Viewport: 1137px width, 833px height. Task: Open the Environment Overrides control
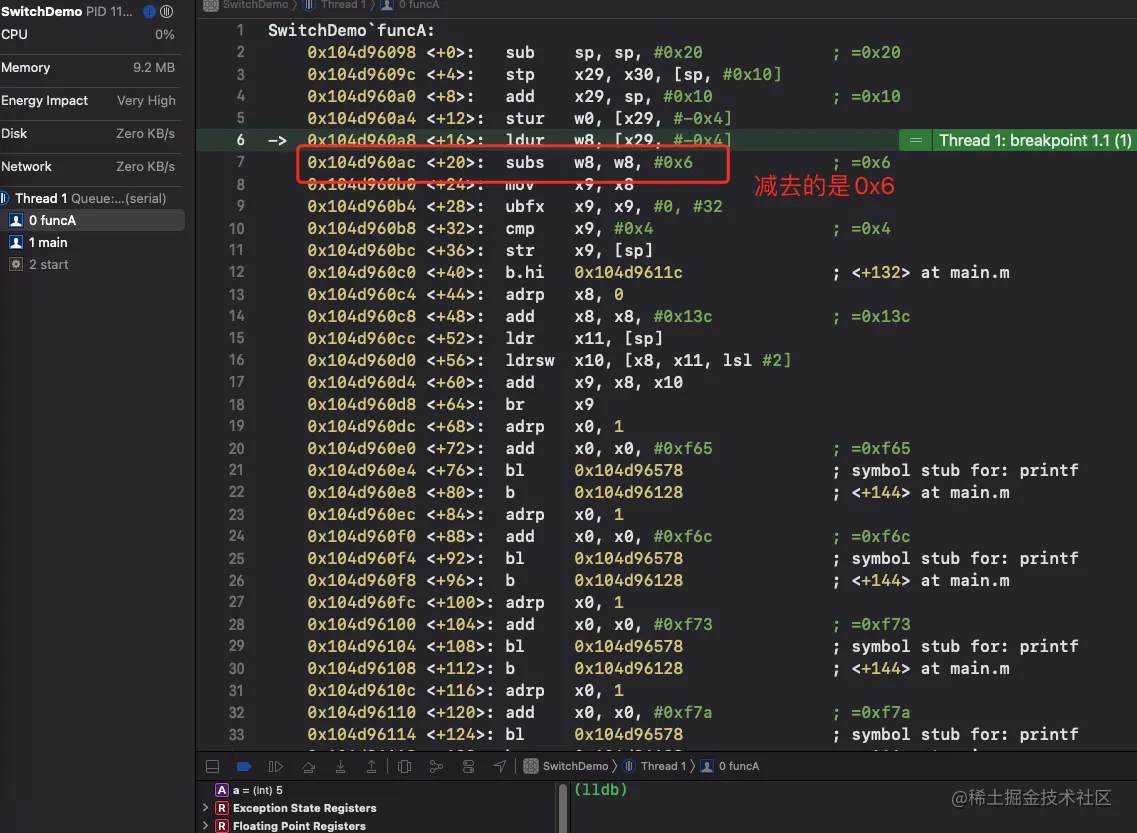point(468,766)
